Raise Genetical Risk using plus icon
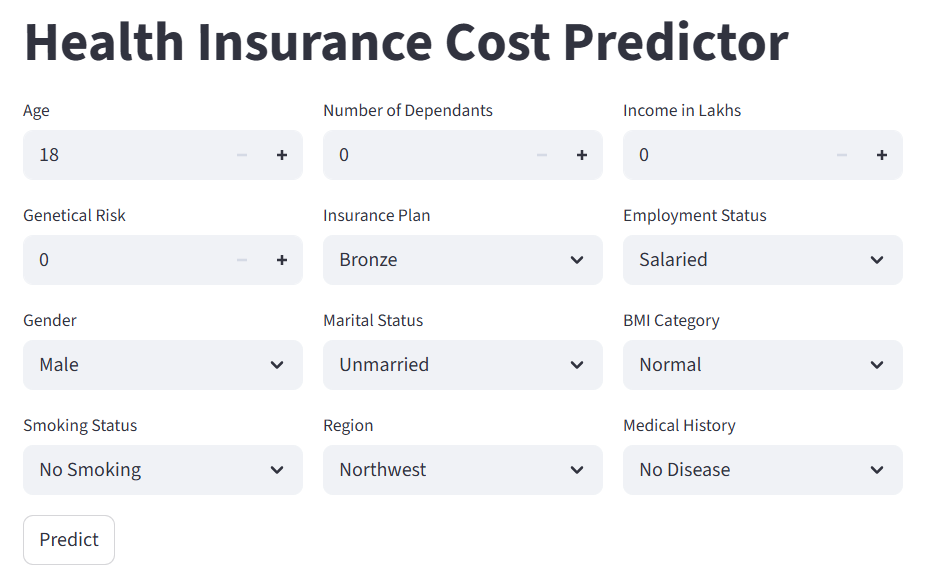This screenshot has width=928, height=570. 282,260
